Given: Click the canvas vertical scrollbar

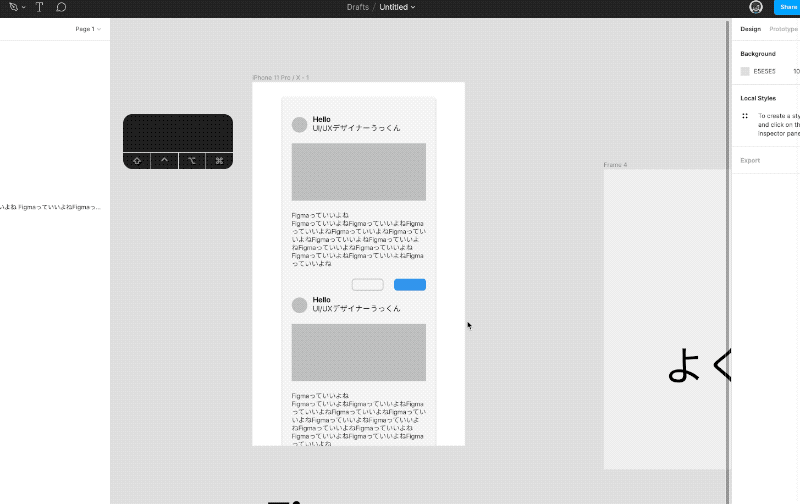Looking at the screenshot, I should [728, 261].
